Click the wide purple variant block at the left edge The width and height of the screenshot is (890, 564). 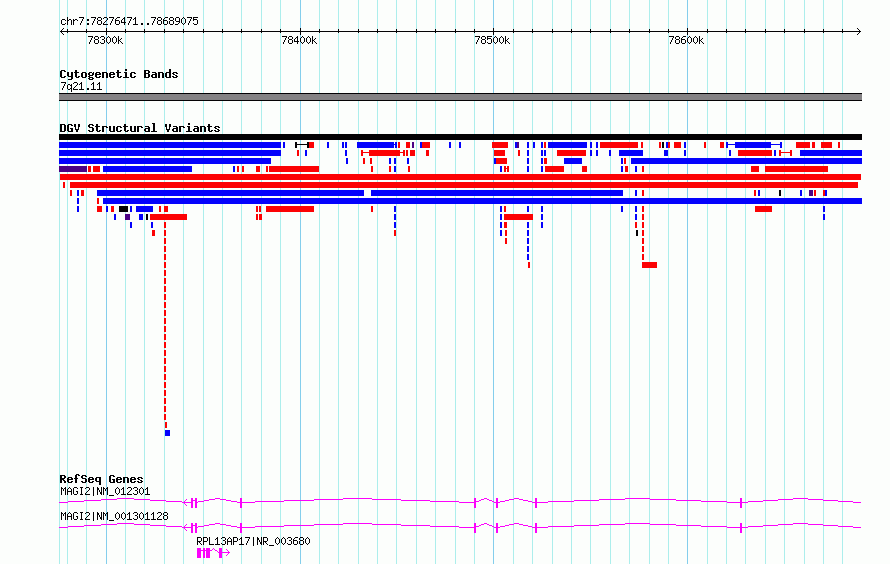73,169
